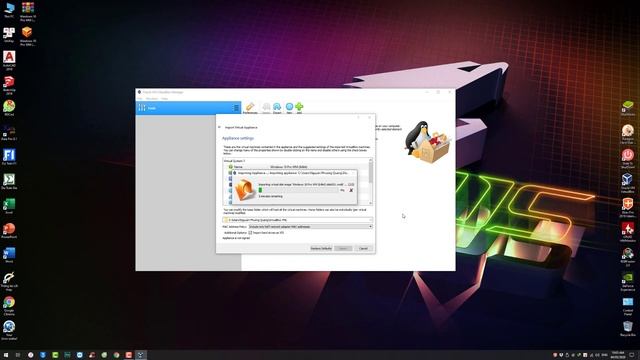Open PowerPoint desktop shortcut

(x=9, y=231)
